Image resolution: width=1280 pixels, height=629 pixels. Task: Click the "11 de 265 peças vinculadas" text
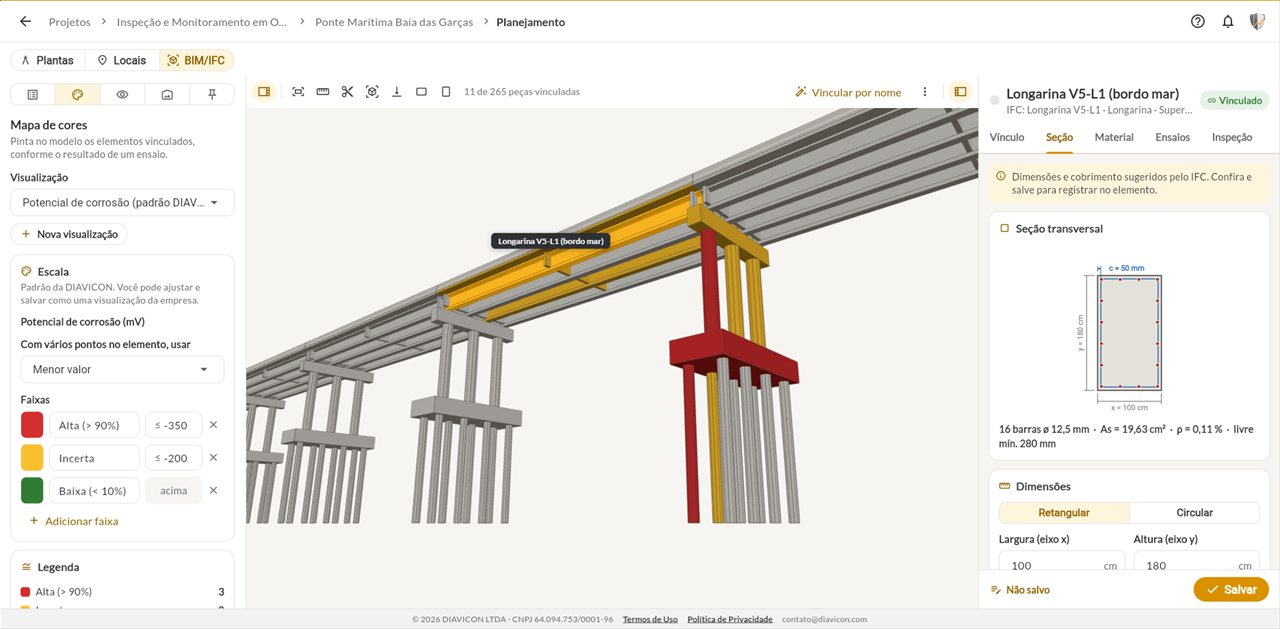point(522,92)
